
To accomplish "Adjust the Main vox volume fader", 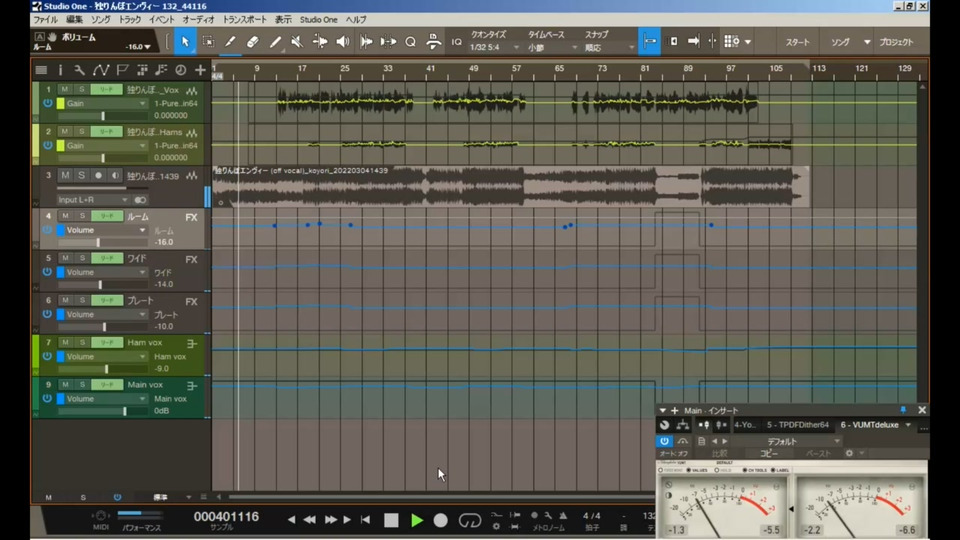I will coord(124,411).
